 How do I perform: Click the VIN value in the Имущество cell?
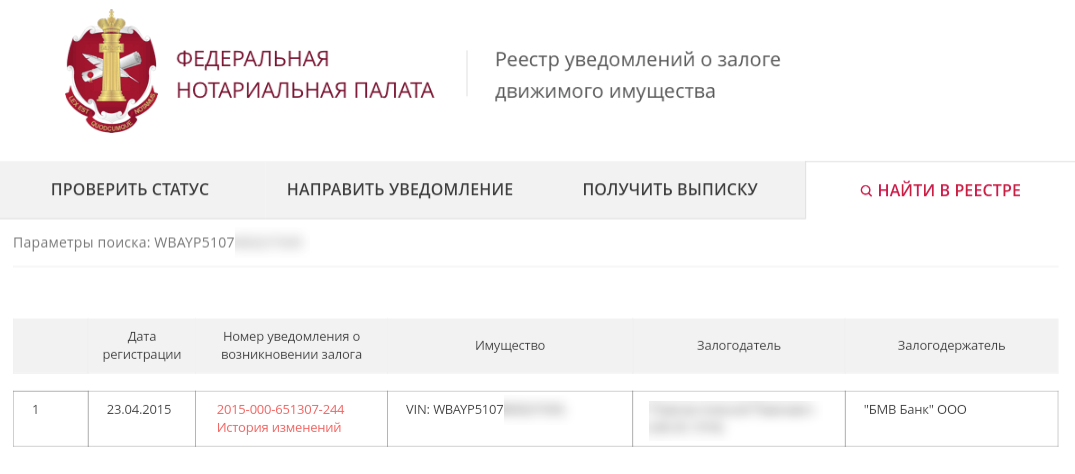click(x=455, y=409)
